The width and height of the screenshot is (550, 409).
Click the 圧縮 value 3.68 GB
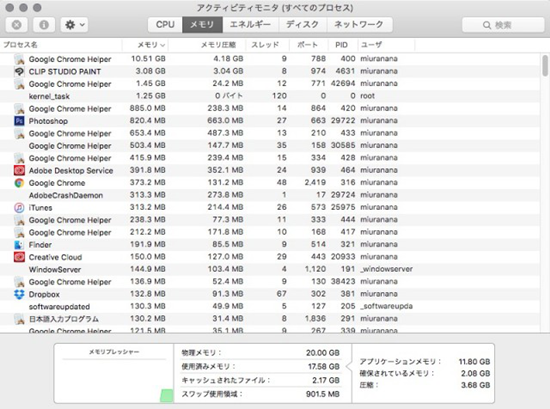475,385
